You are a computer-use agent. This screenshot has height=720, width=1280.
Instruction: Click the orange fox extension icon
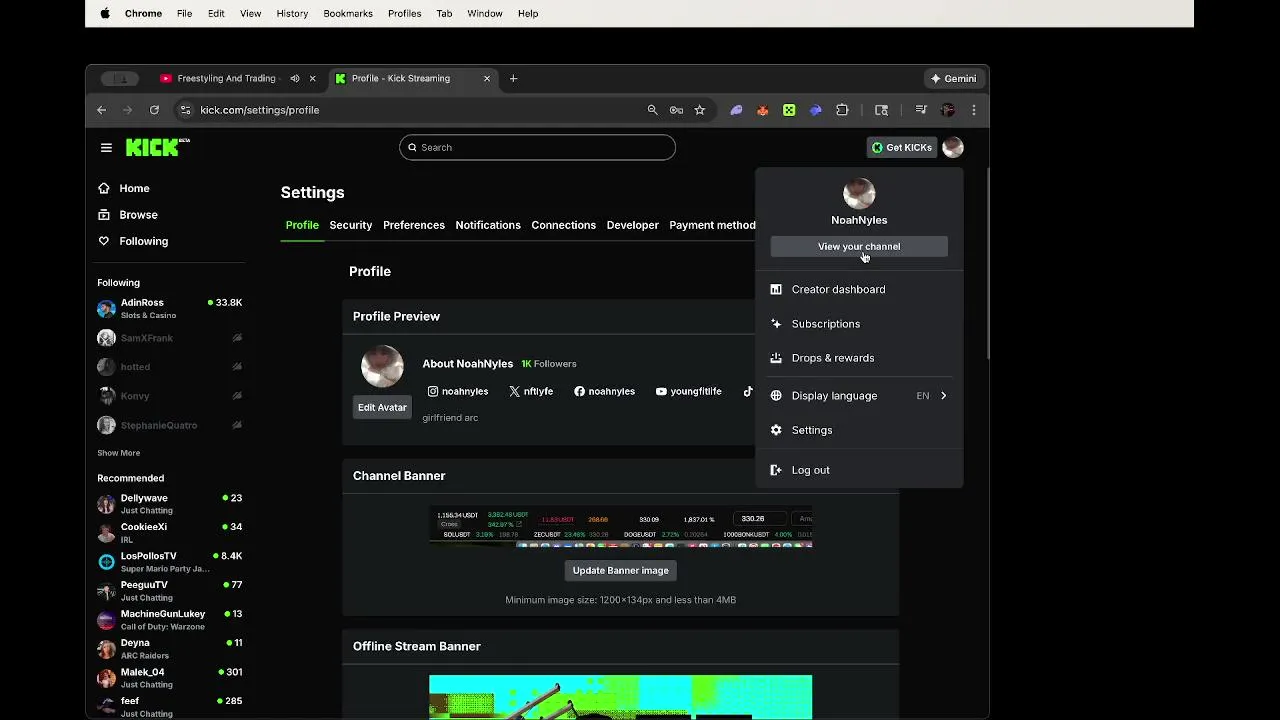(763, 110)
